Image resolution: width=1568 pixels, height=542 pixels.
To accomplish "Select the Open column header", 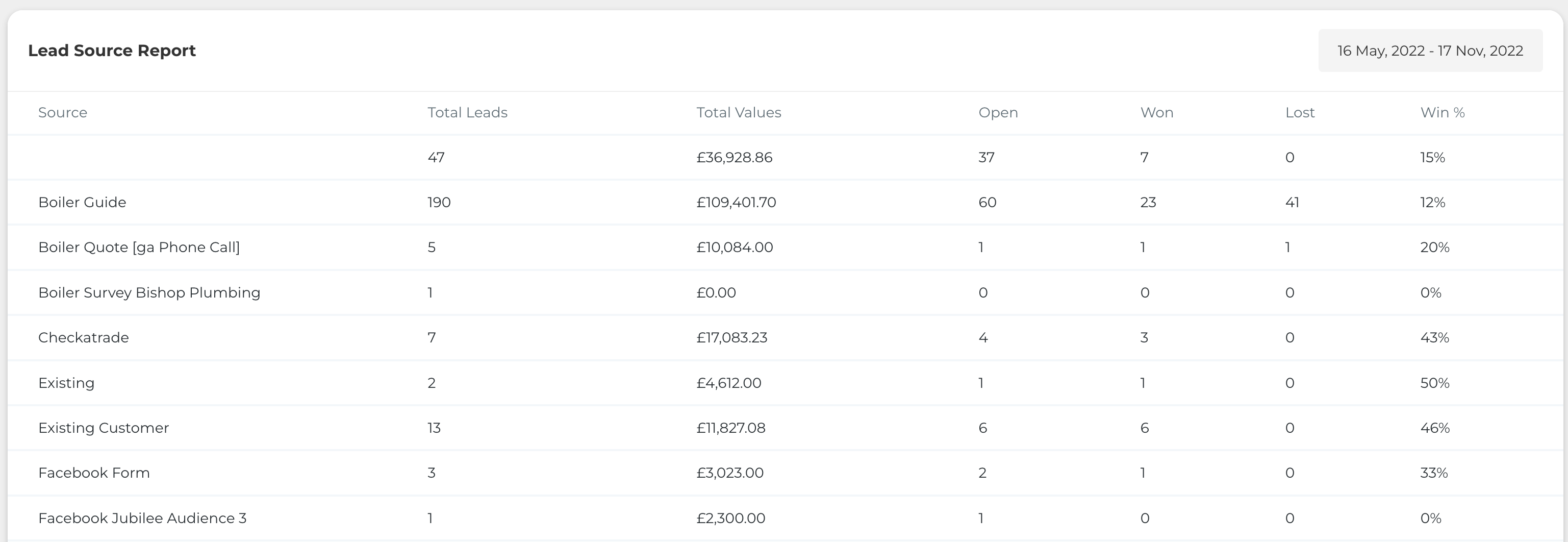I will 998,113.
